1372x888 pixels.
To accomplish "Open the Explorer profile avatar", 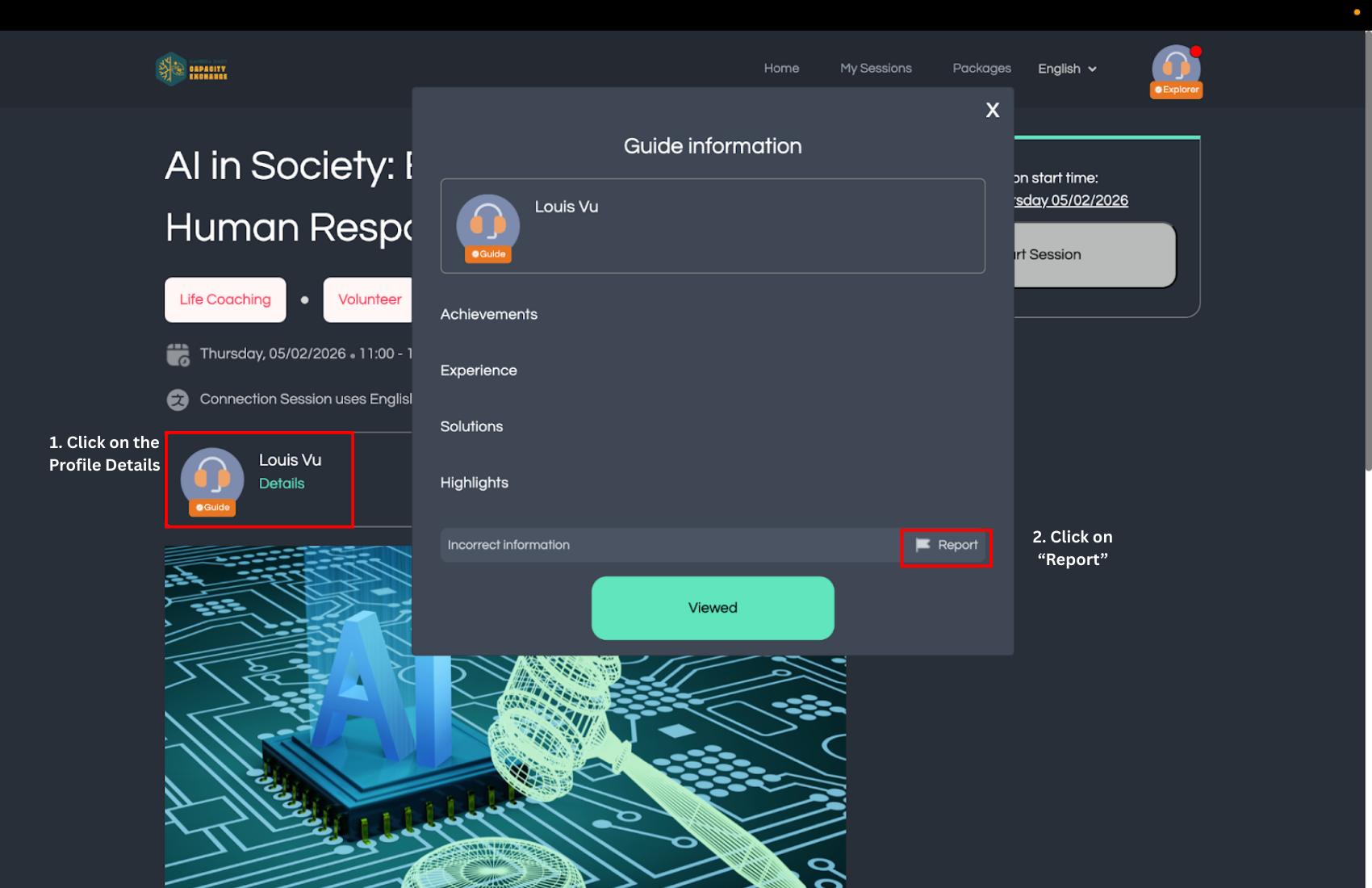I will pos(1175,69).
